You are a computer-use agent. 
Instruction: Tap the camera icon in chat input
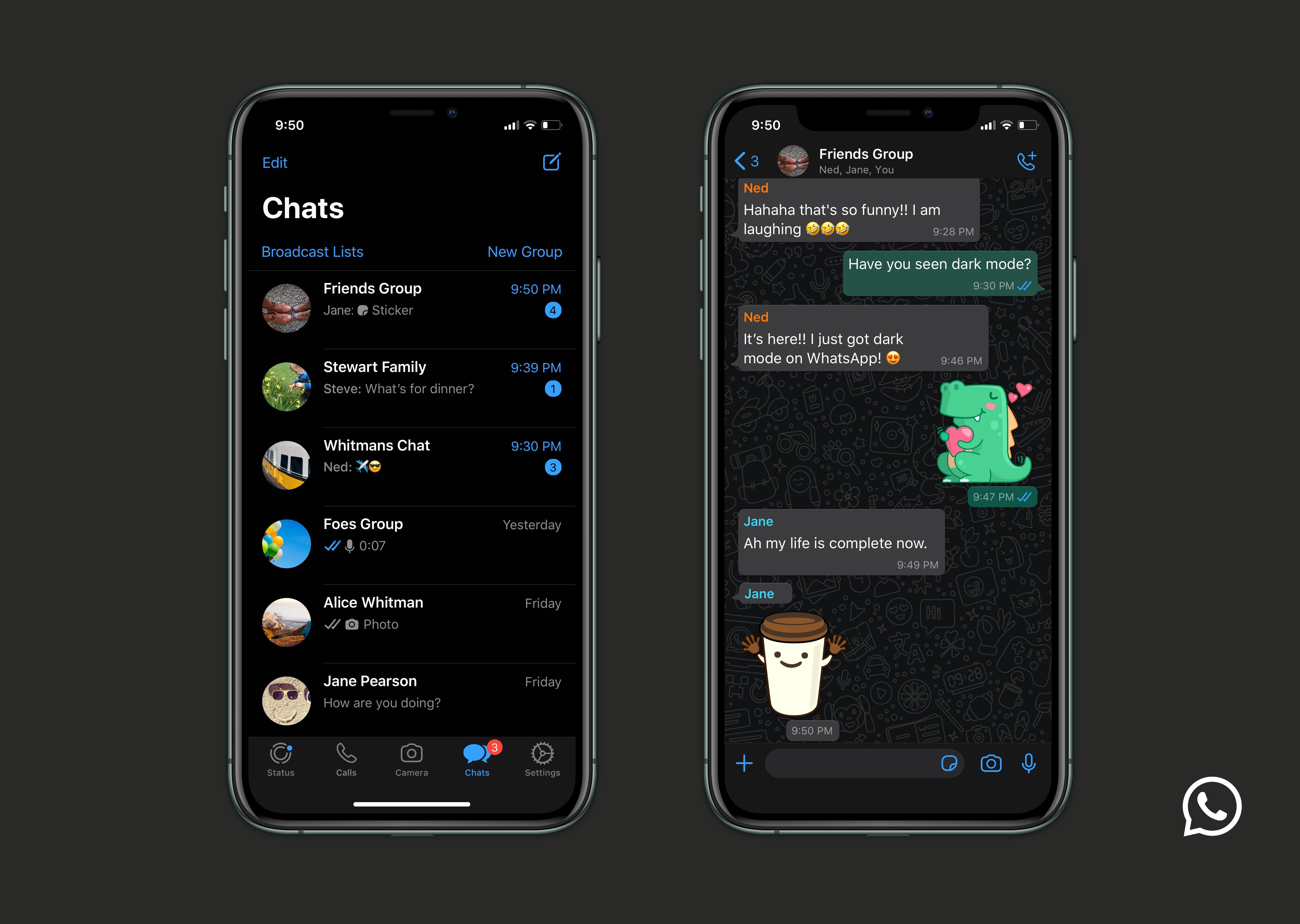[x=990, y=763]
